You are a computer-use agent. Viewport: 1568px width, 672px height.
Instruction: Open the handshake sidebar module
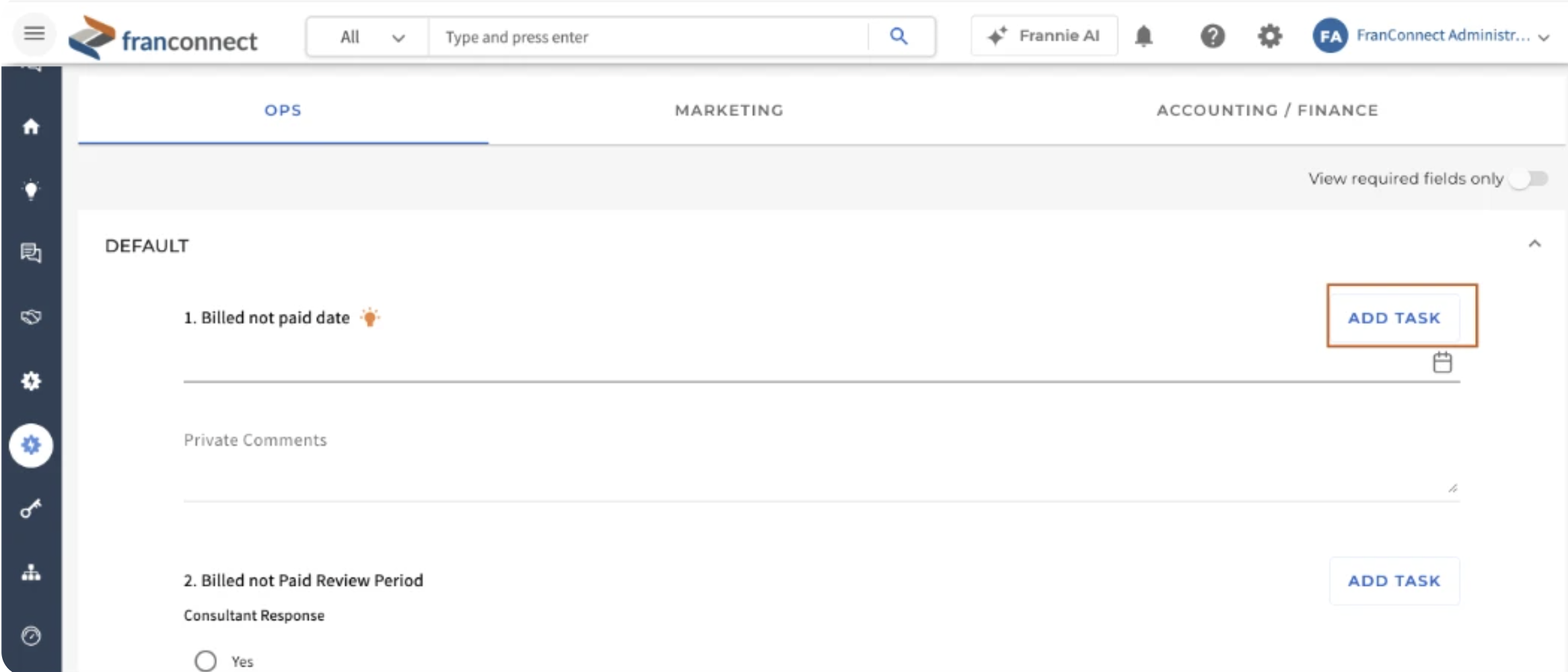31,316
